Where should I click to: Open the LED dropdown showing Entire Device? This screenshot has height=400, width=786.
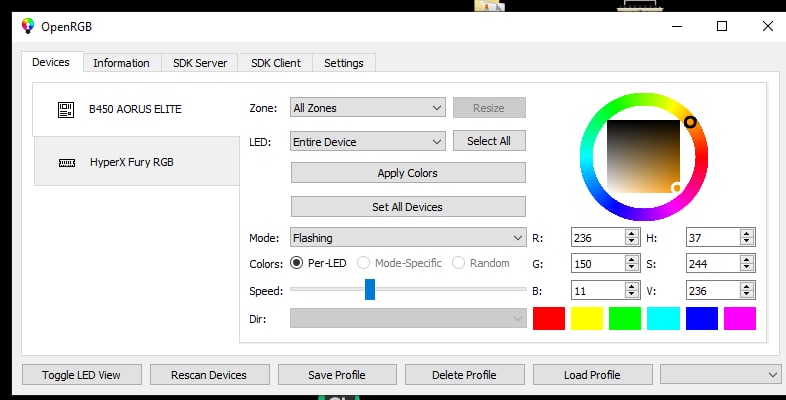pyautogui.click(x=367, y=142)
